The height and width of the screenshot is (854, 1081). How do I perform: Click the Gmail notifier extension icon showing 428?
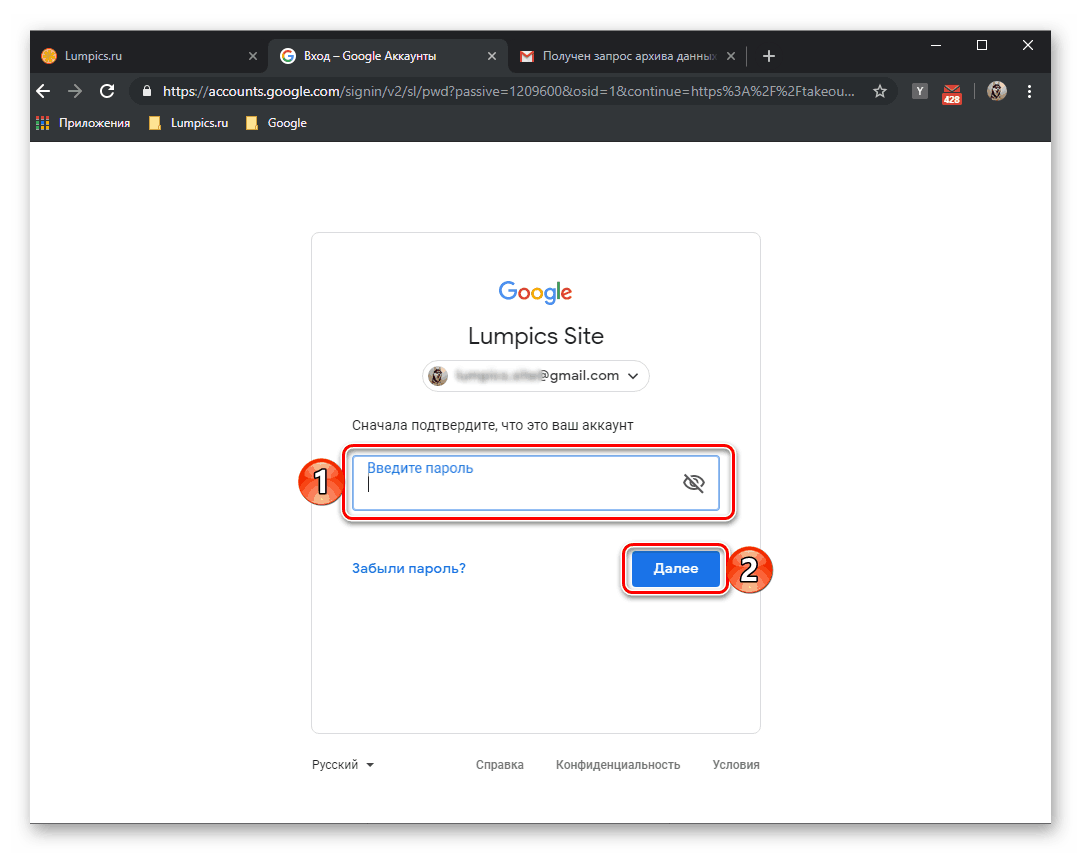tap(951, 92)
